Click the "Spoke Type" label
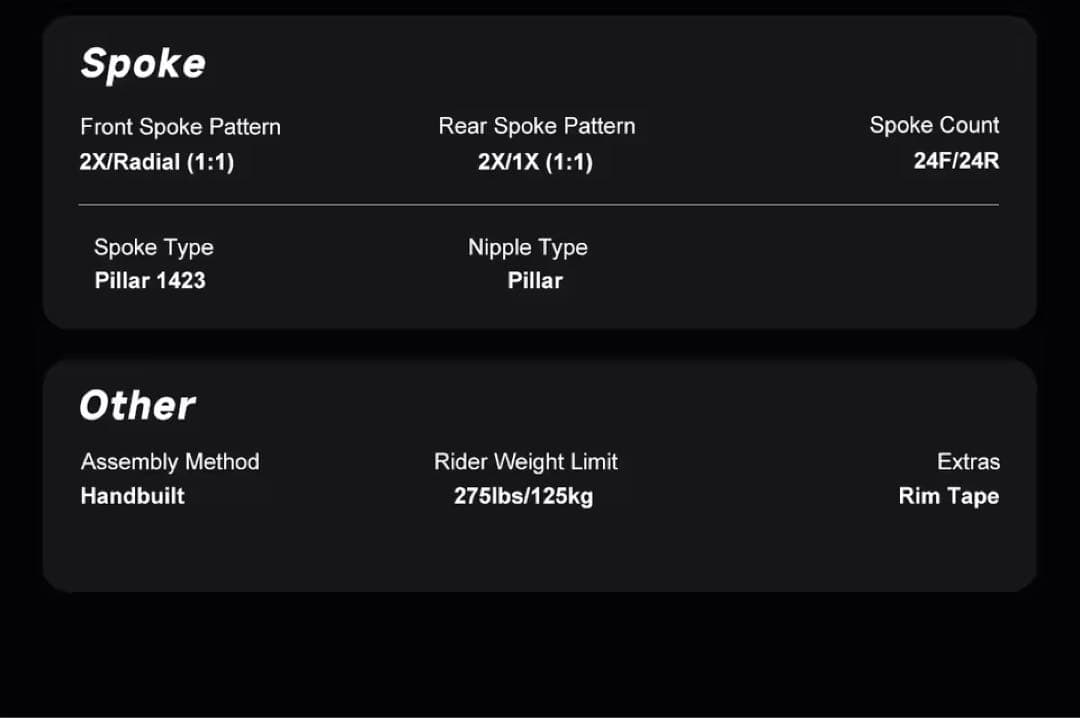The width and height of the screenshot is (1080, 718). point(153,247)
